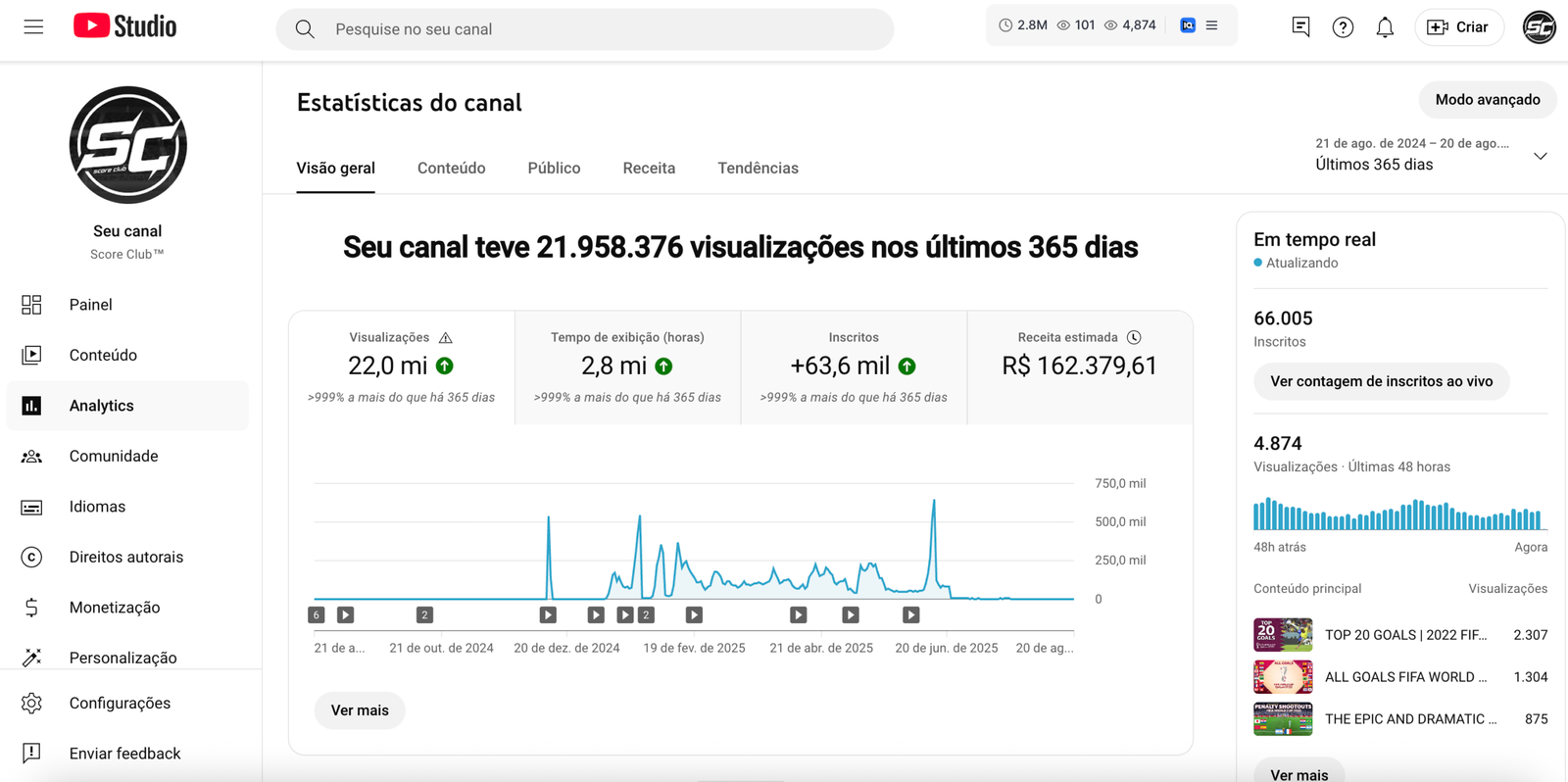The width and height of the screenshot is (1568, 782).
Task: Open the account avatar menu
Action: (x=1540, y=27)
